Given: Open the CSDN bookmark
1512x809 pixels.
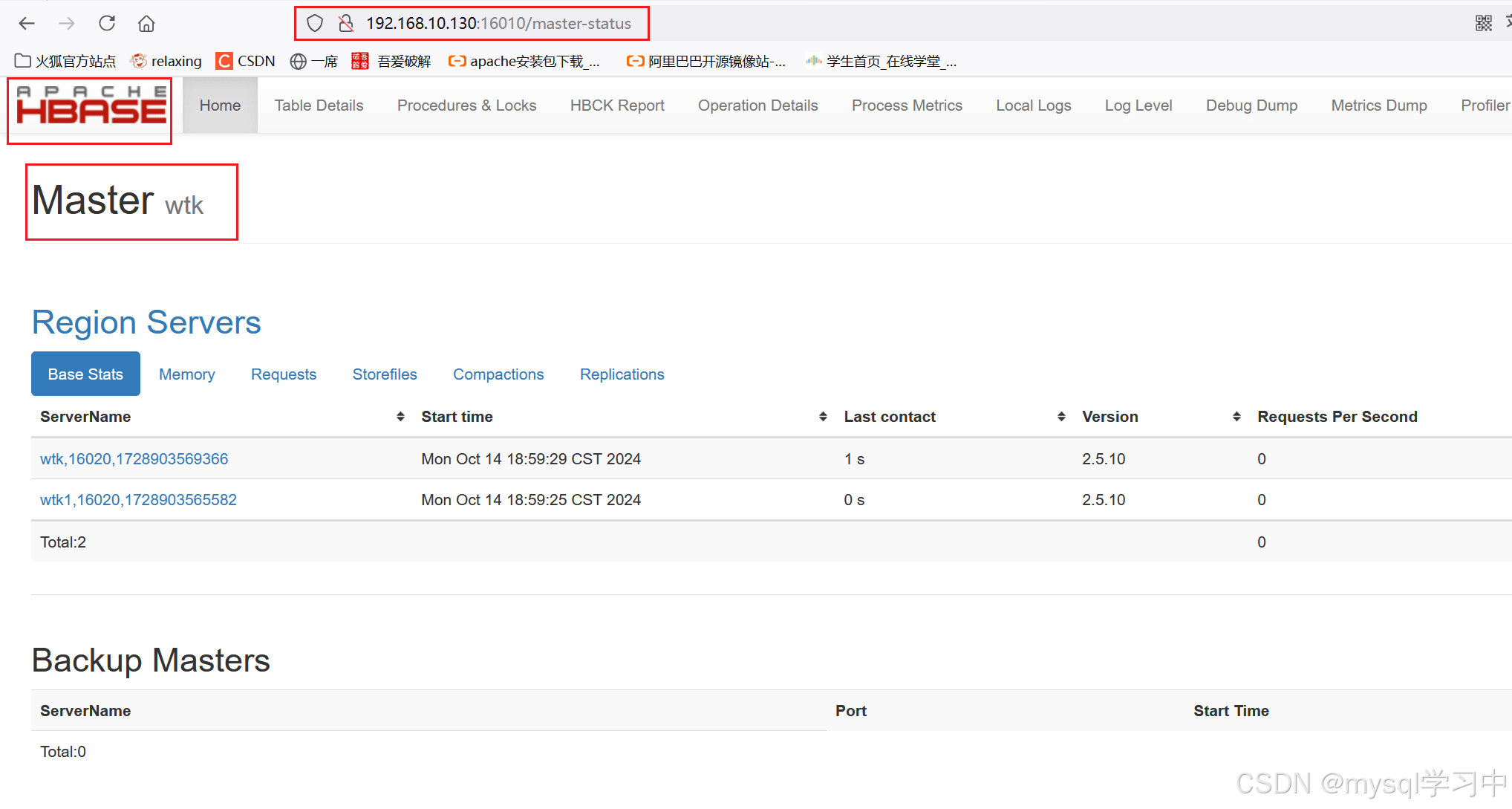Looking at the screenshot, I should (246, 61).
